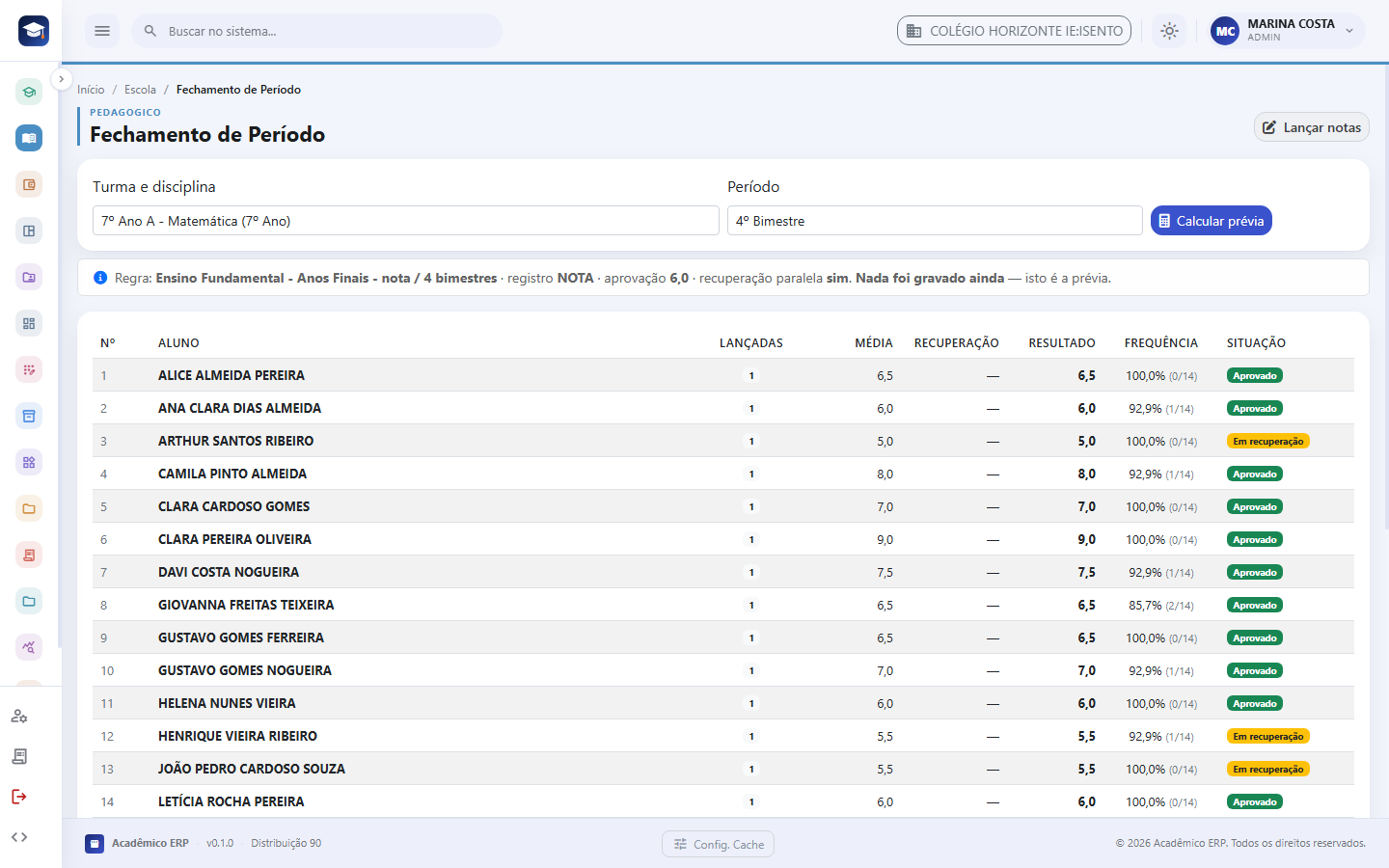Screen dimensions: 1389x868
Task: Open the teal folder sidebar icon
Action: [x=29, y=601]
